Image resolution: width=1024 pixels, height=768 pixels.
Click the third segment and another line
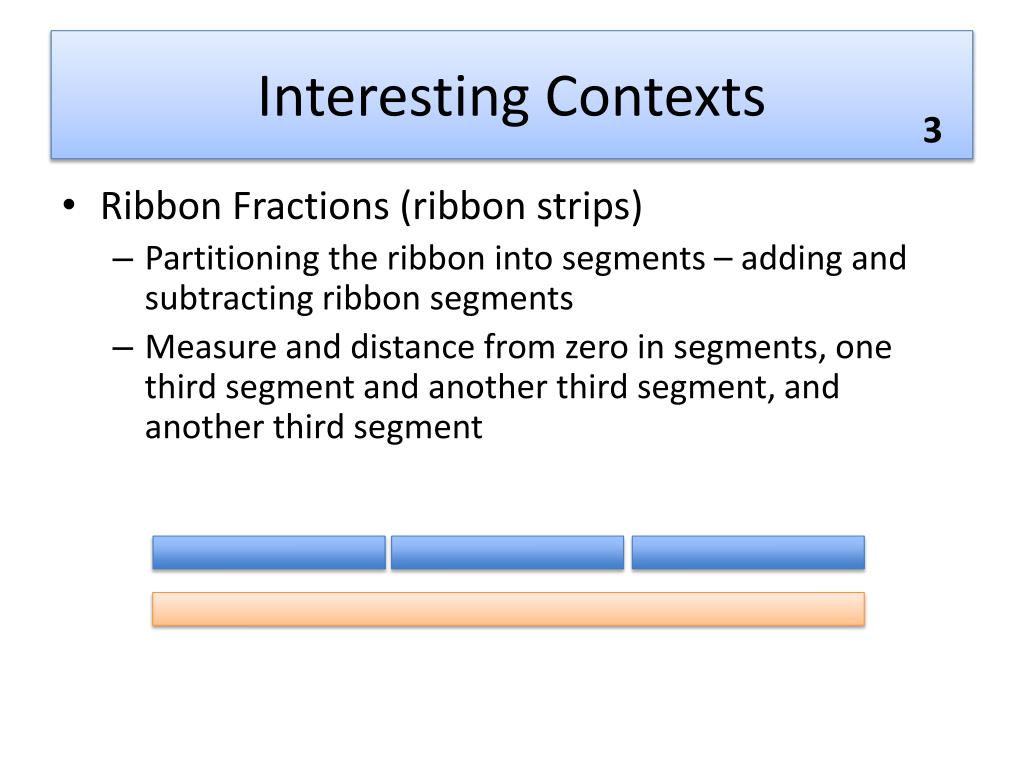tap(492, 387)
